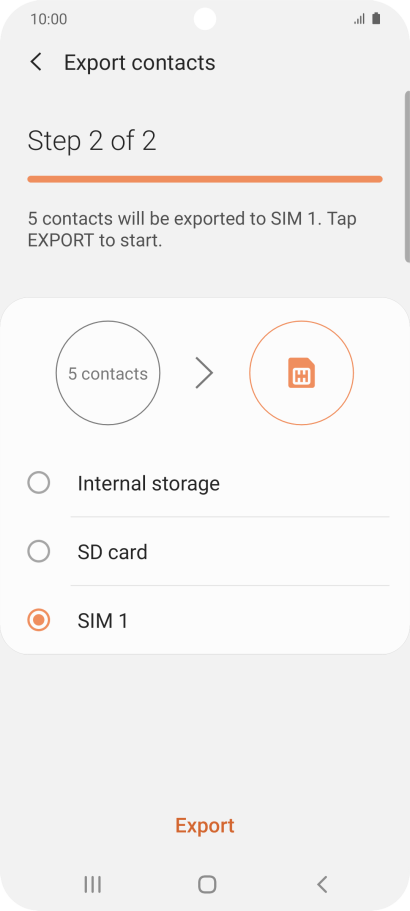Tap the 5 contacts circle
Screen dimensions: 410x911
[x=108, y=373]
